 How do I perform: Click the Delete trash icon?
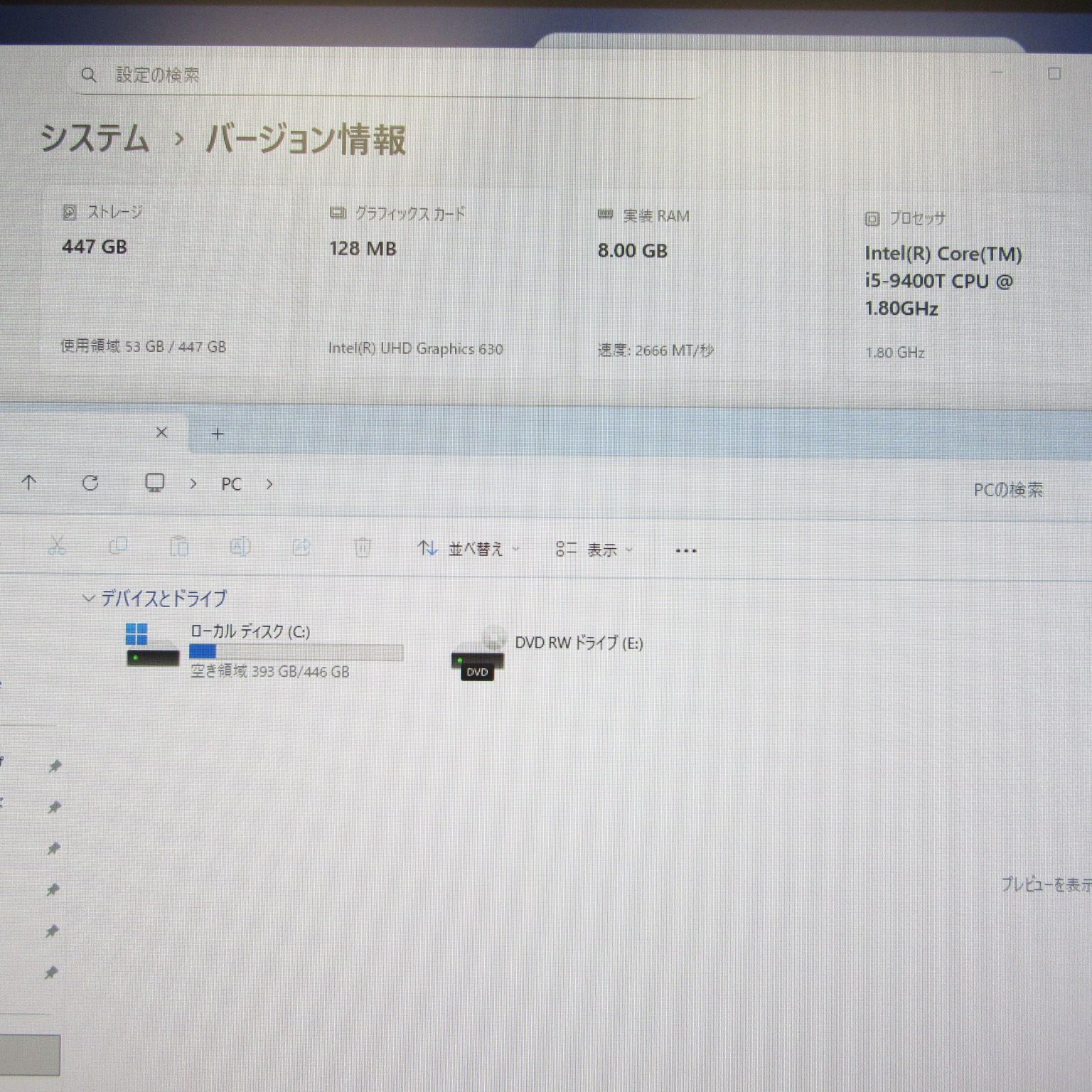tap(364, 546)
